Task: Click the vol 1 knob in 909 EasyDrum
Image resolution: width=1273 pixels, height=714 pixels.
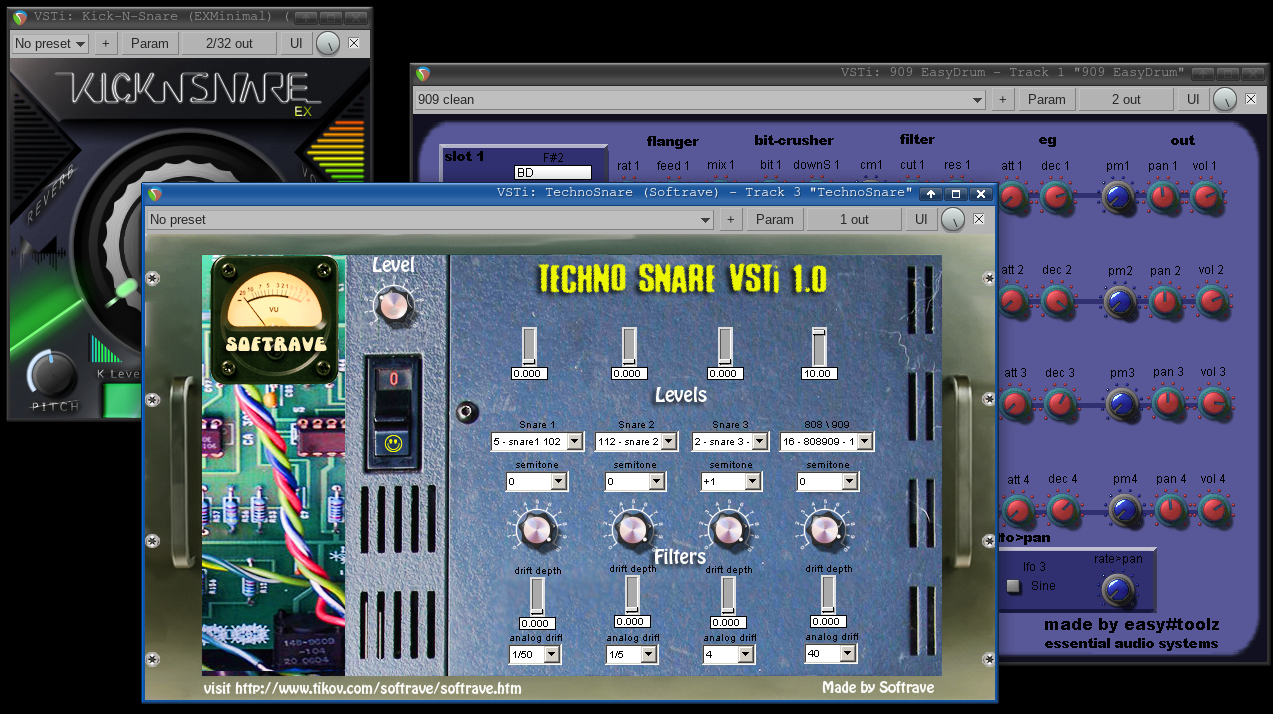Action: click(x=1208, y=197)
